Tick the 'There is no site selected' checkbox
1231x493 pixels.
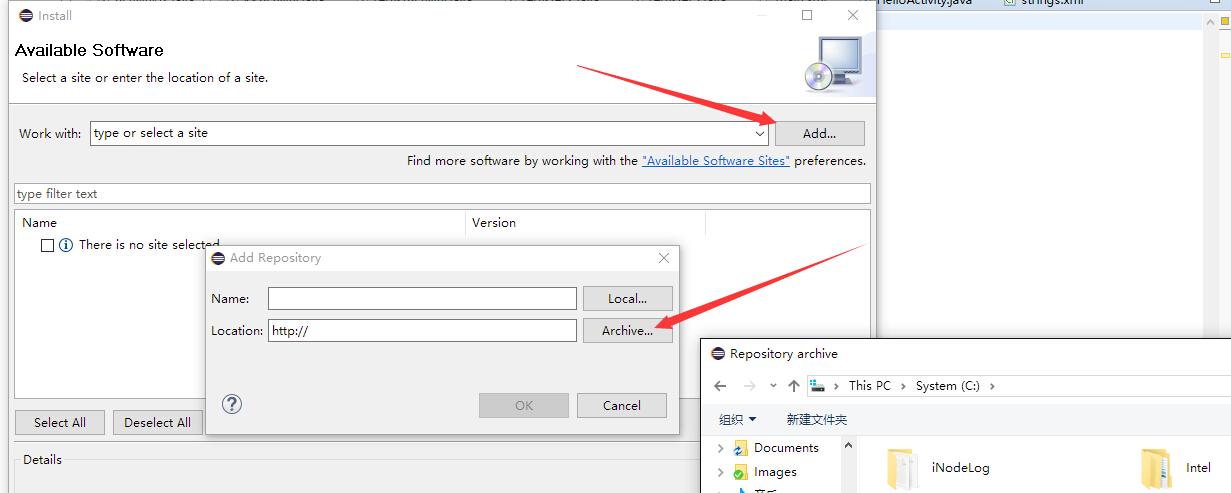click(x=47, y=245)
